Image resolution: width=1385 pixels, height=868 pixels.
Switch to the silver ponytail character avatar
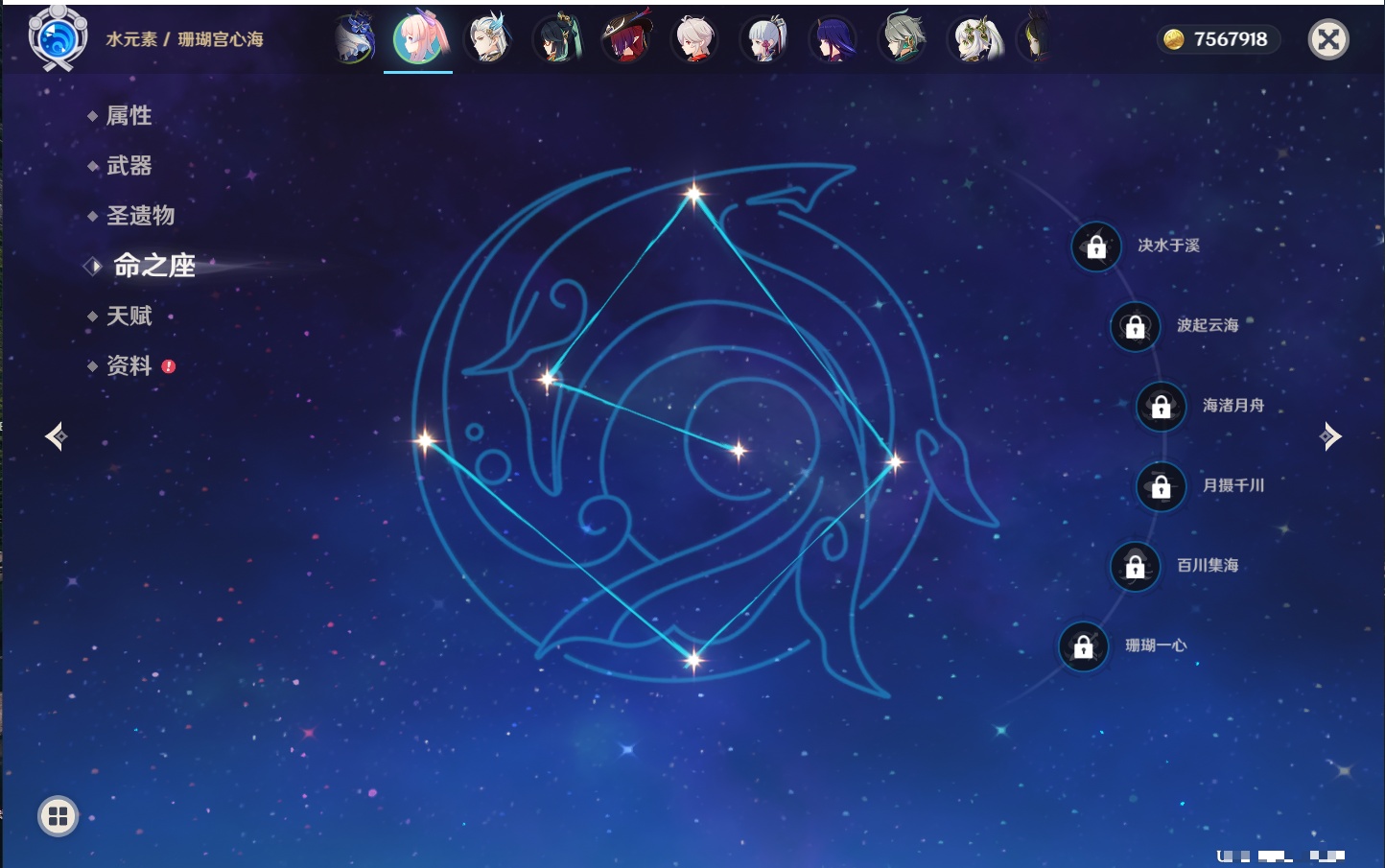[x=764, y=39]
